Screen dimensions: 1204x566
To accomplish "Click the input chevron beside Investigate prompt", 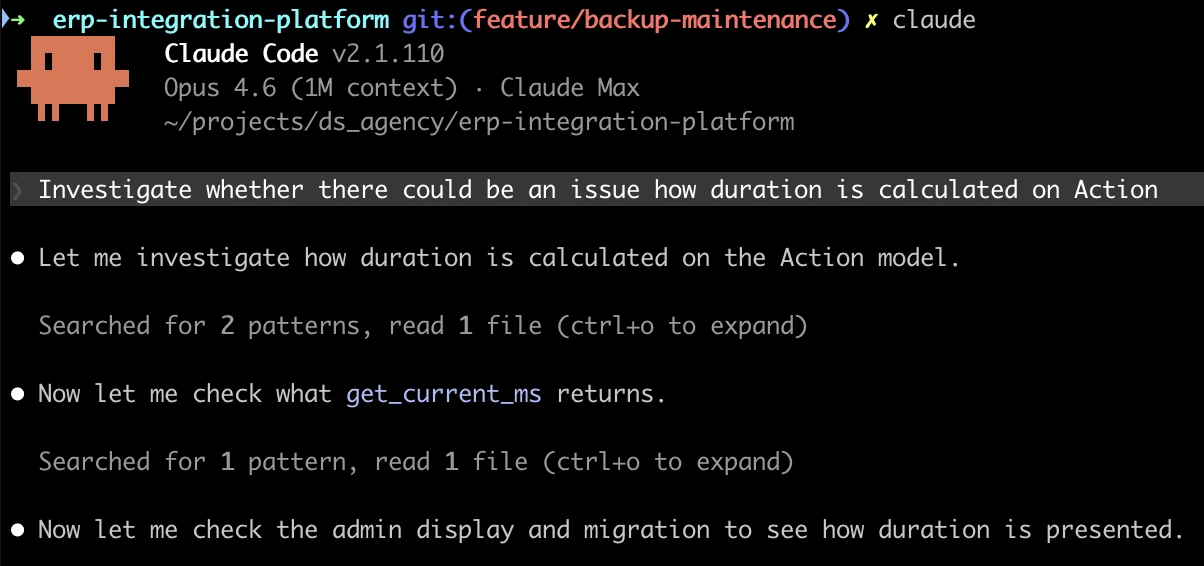I will 17,190.
